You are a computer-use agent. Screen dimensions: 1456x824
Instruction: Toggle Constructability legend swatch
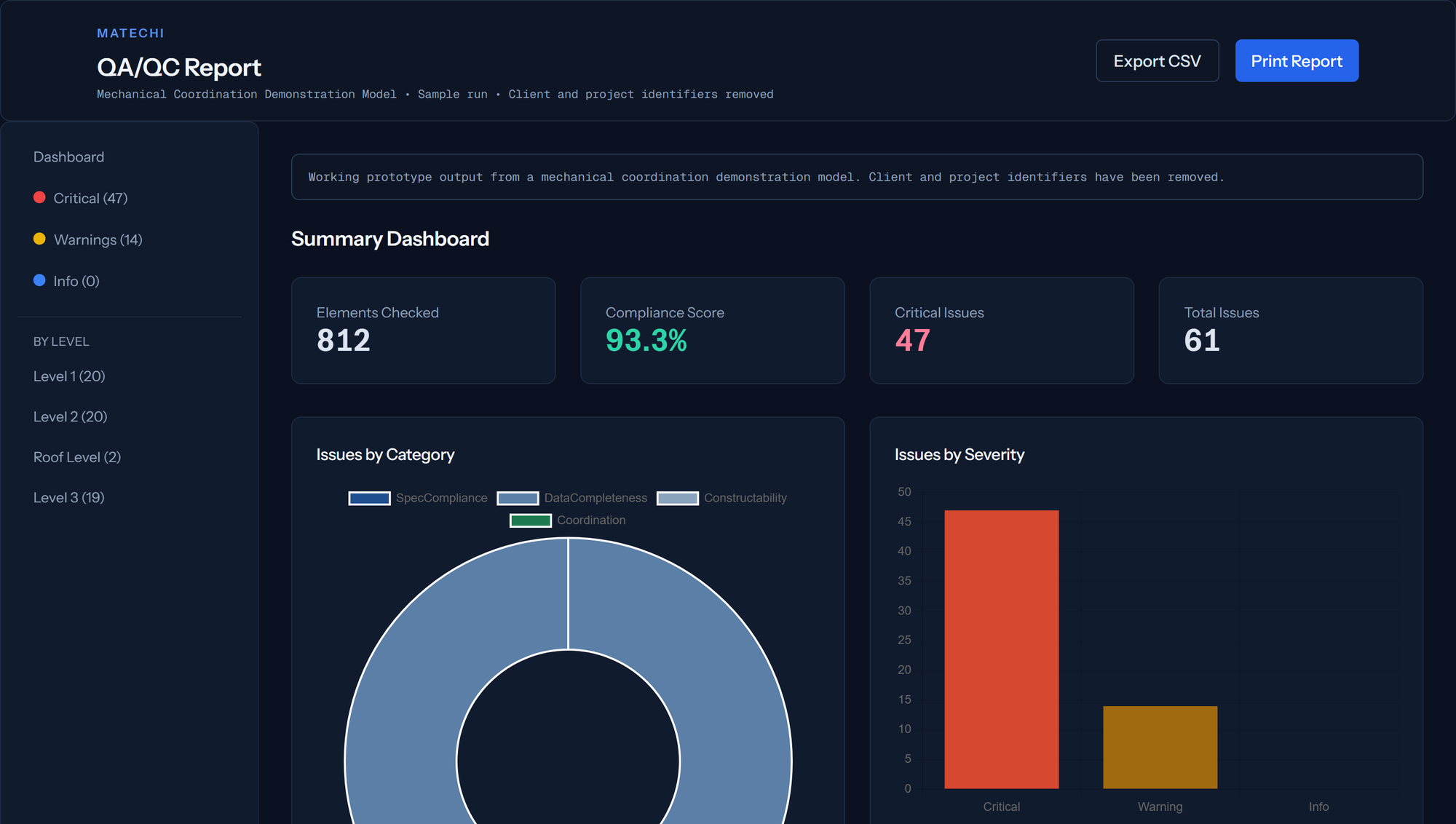point(678,498)
